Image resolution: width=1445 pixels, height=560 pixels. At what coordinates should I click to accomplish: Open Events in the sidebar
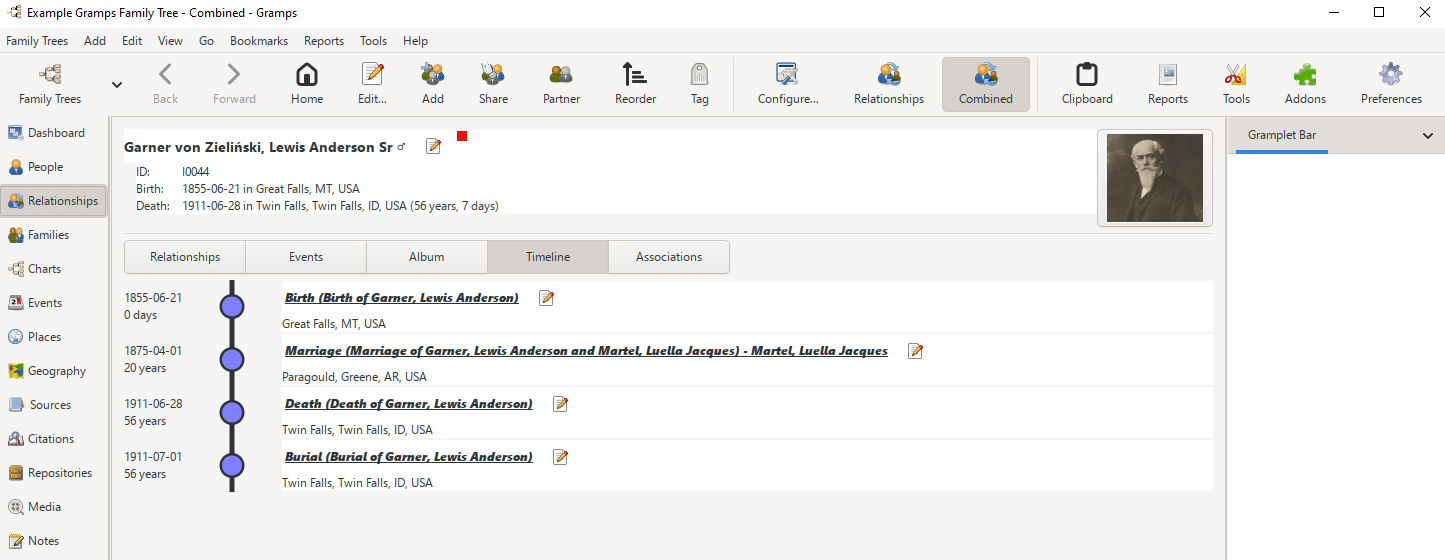pyautogui.click(x=54, y=303)
